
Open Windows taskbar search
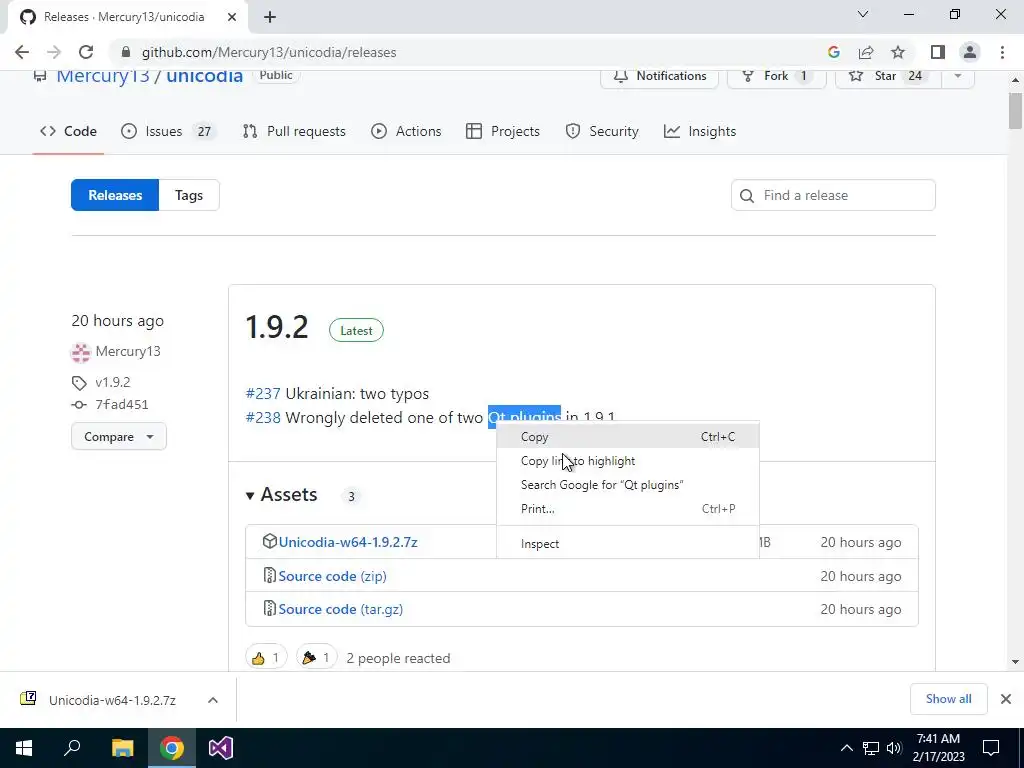pos(72,748)
